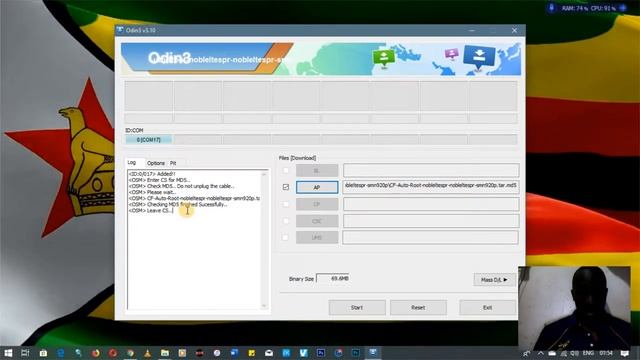Image resolution: width=640 pixels, height=360 pixels.
Task: Click the BL file button
Action: click(317, 170)
